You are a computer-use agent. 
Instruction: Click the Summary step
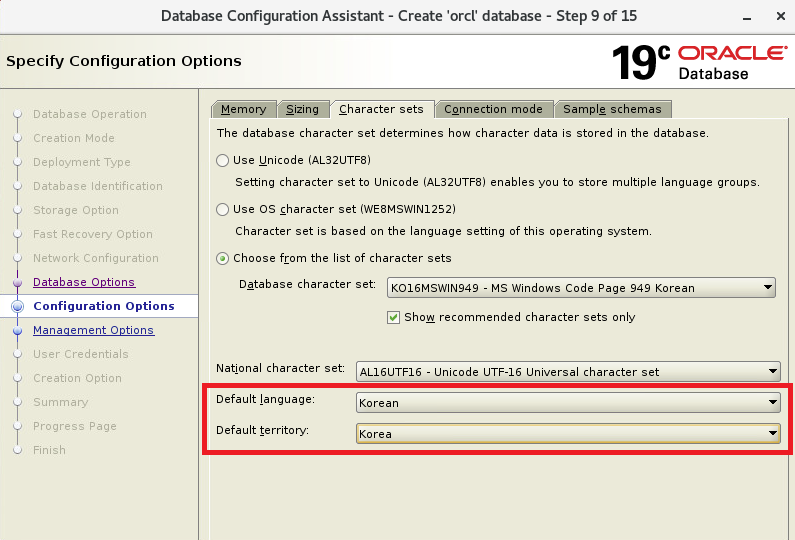tap(60, 402)
